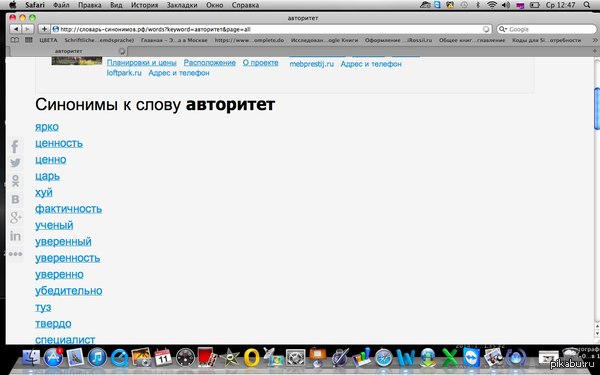The height and width of the screenshot is (375, 600).
Task: Click the URL address field
Action: point(271,29)
